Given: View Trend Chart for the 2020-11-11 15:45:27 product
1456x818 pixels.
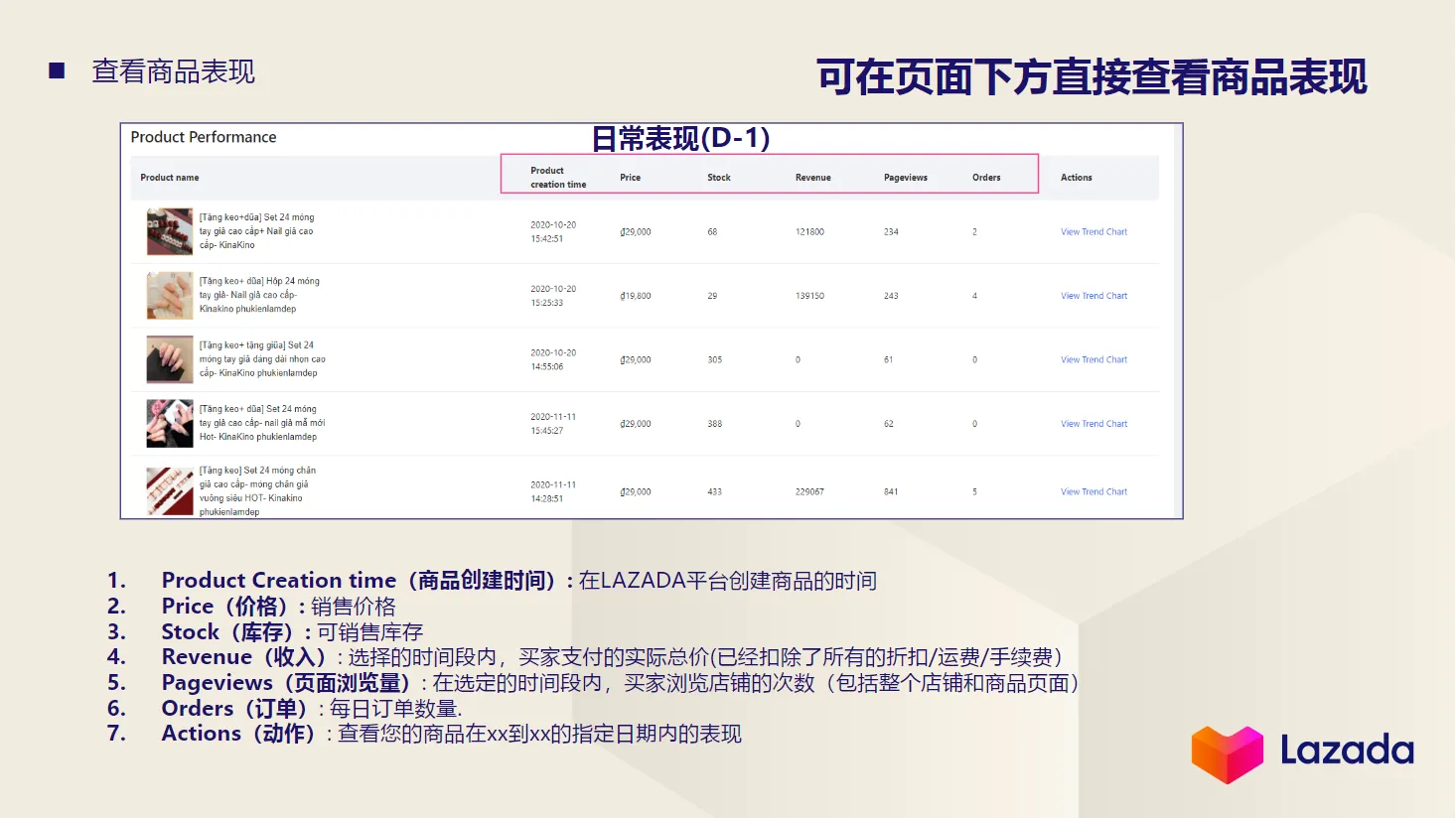Looking at the screenshot, I should pos(1092,423).
